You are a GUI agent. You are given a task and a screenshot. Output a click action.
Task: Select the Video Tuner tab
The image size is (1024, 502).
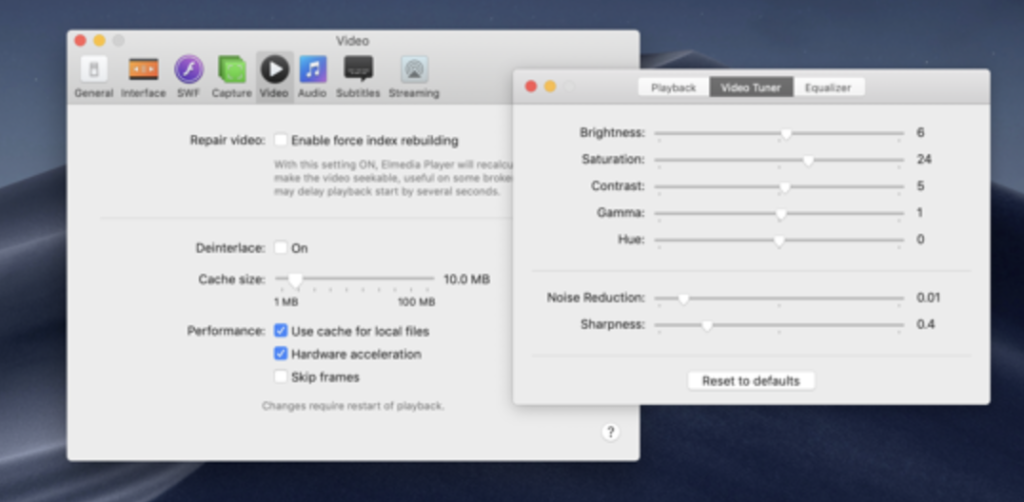point(751,87)
